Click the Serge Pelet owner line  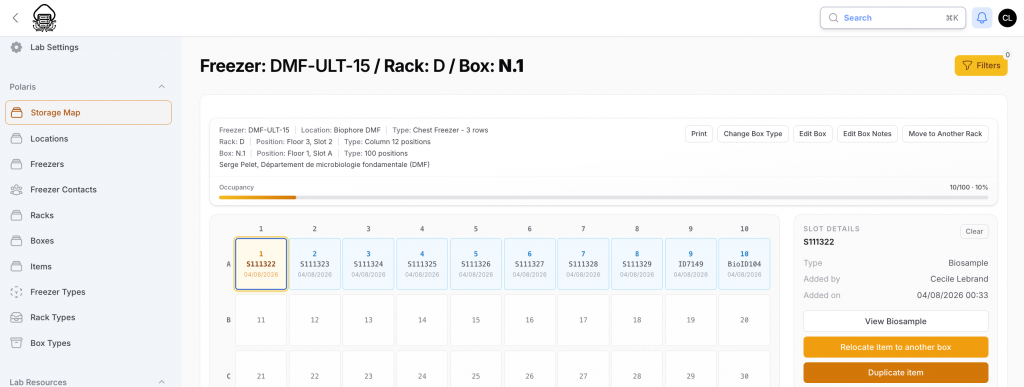[324, 164]
